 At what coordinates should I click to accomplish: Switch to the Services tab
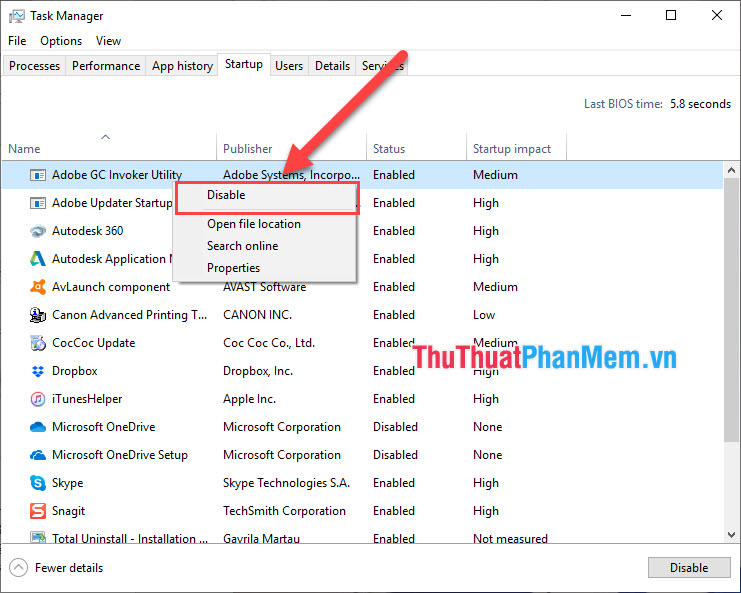click(382, 66)
